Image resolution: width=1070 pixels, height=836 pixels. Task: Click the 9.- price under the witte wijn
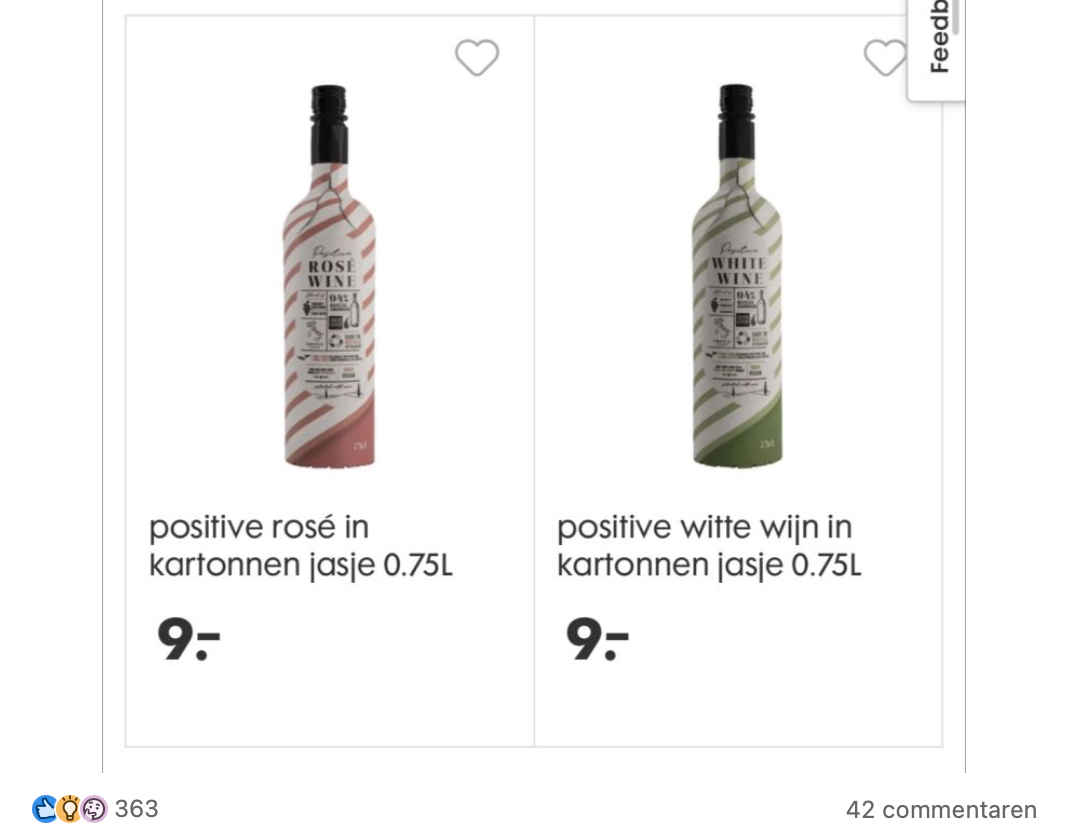[596, 640]
